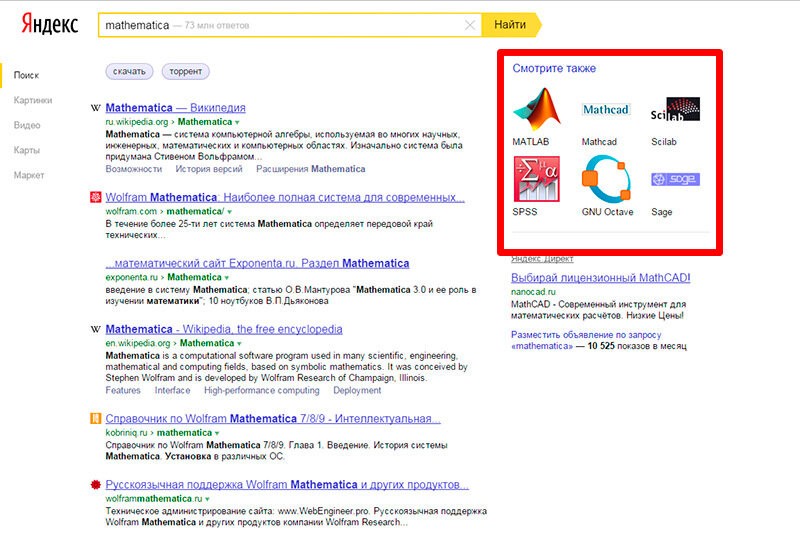Screen dimensions: 800x544
Task: Click the Смотрите также heading
Action: [554, 68]
